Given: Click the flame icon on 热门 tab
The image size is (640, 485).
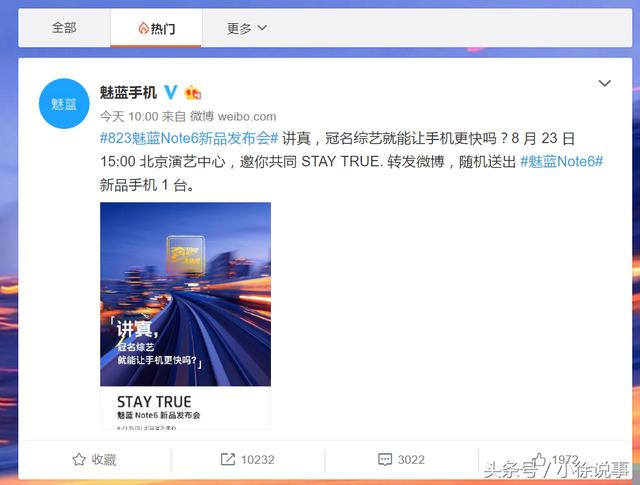Looking at the screenshot, I should coord(143,28).
